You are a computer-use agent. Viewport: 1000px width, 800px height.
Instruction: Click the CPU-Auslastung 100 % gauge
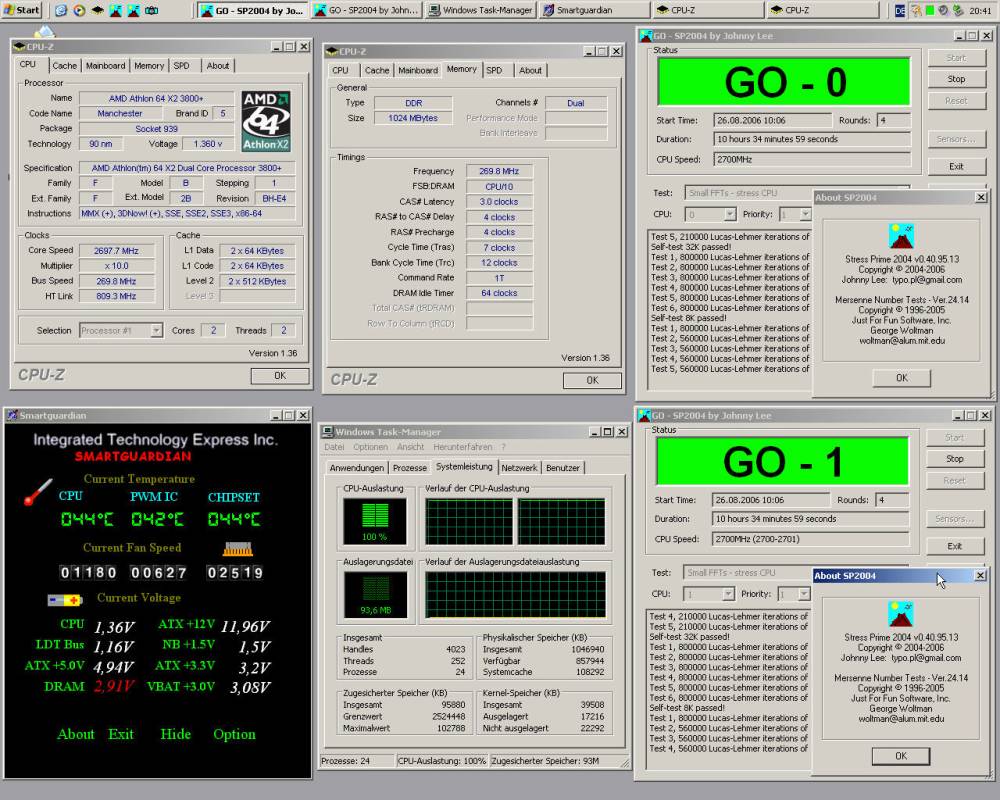(374, 521)
